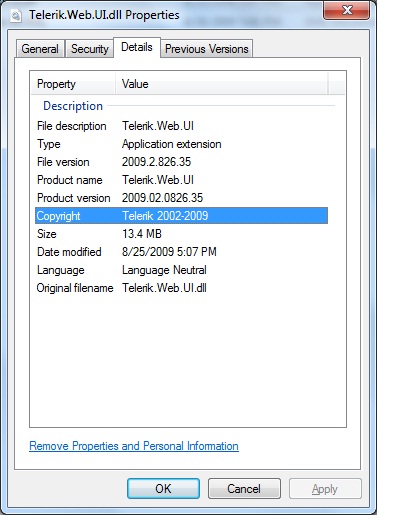406x515 pixels.
Task: Click the value 'Telerik 2002-2009'
Action: [x=165, y=216]
